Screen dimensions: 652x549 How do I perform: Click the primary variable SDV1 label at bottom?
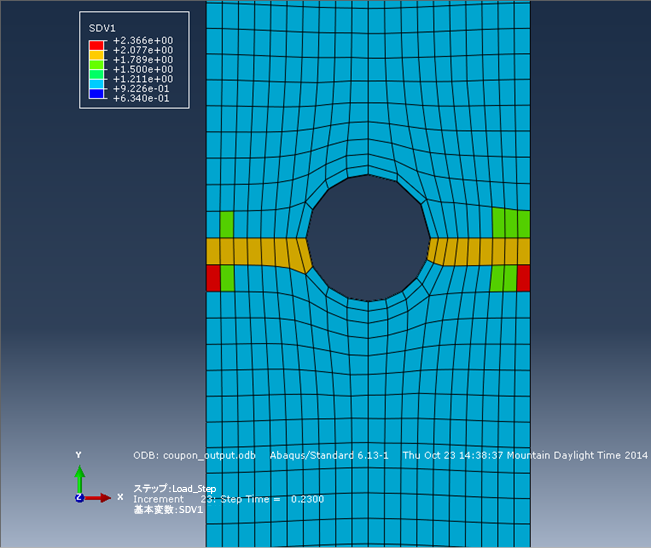[x=168, y=510]
